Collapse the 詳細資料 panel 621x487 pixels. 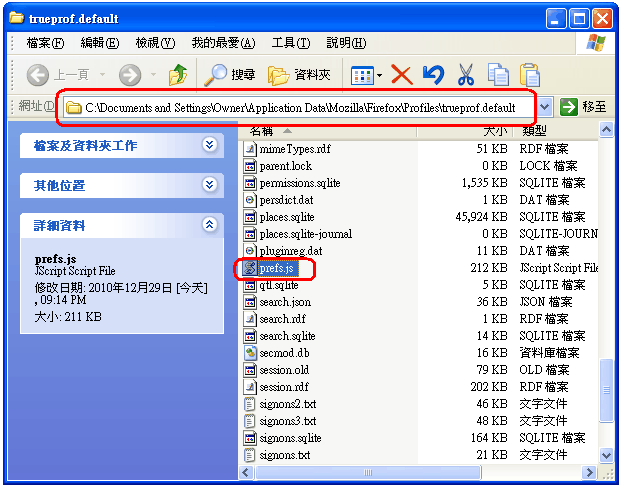click(210, 224)
